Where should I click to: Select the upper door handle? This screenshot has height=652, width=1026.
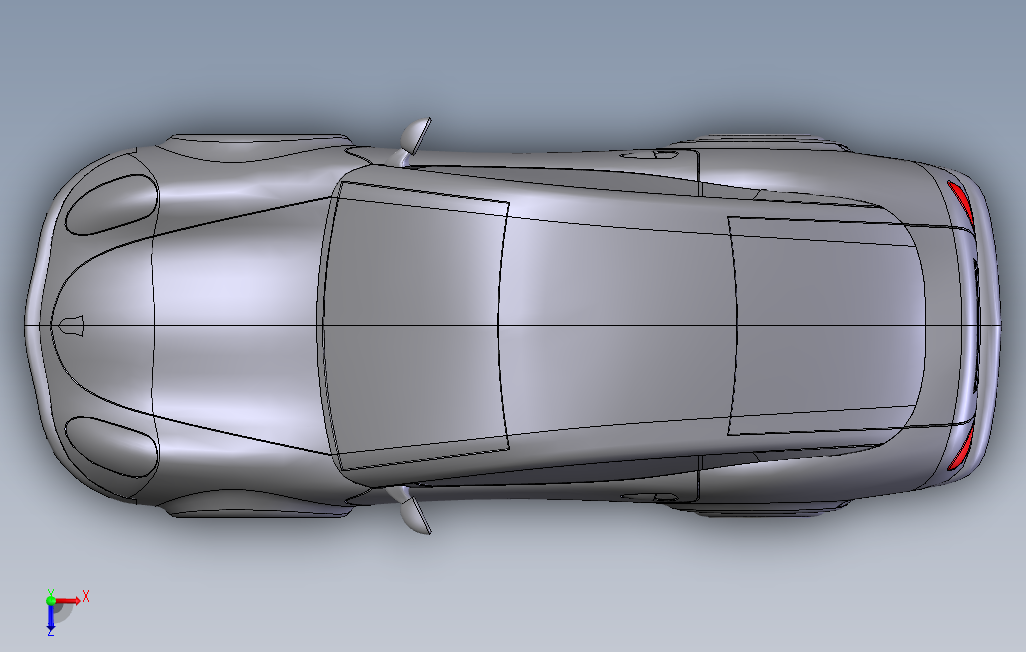coord(649,154)
